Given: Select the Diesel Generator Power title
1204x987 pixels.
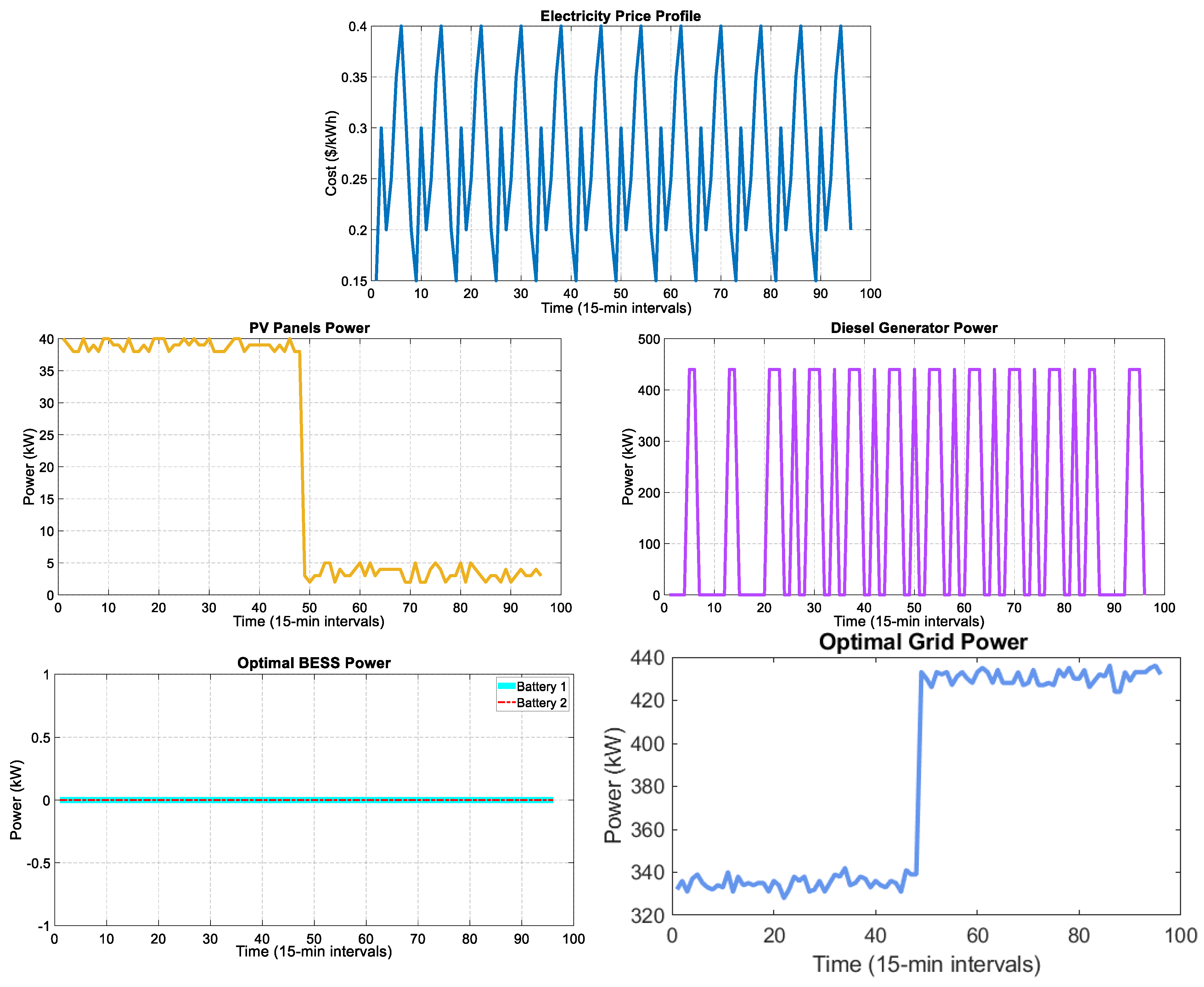Looking at the screenshot, I should point(914,328).
